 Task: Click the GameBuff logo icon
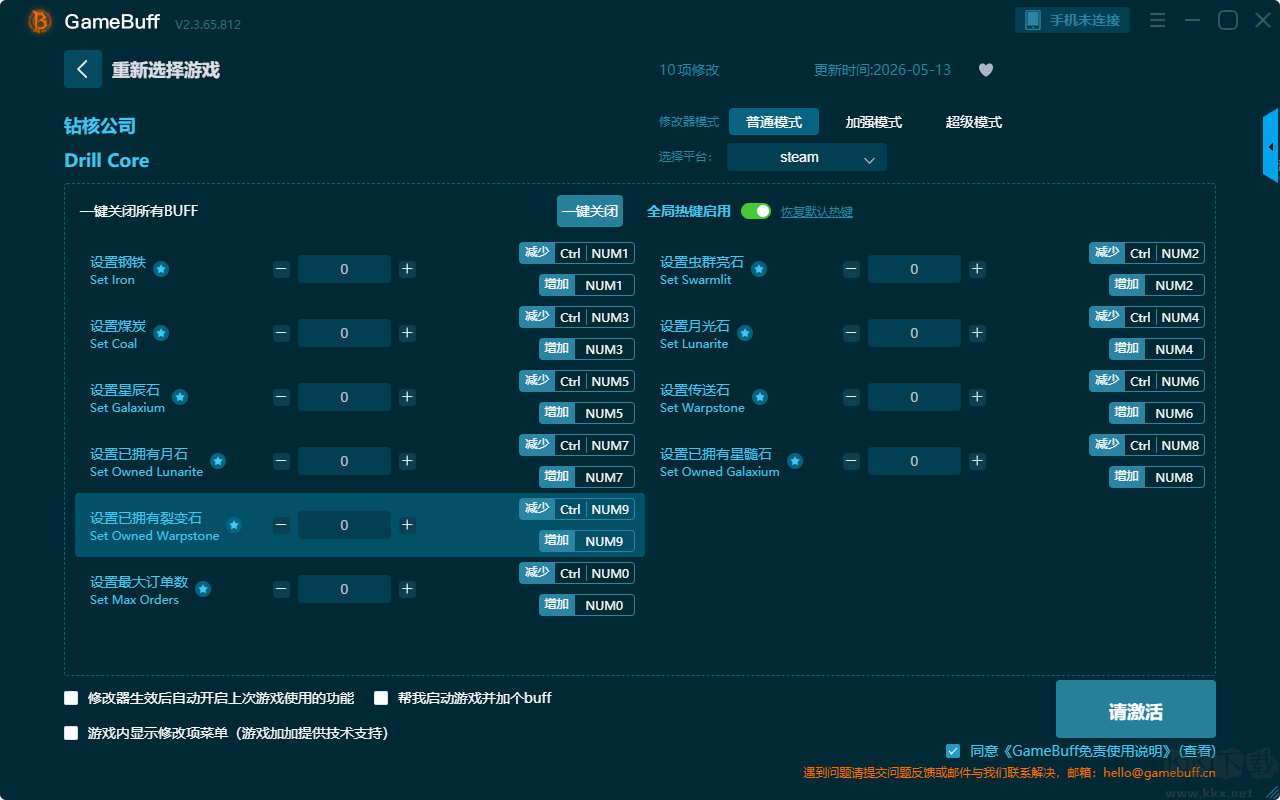40,21
